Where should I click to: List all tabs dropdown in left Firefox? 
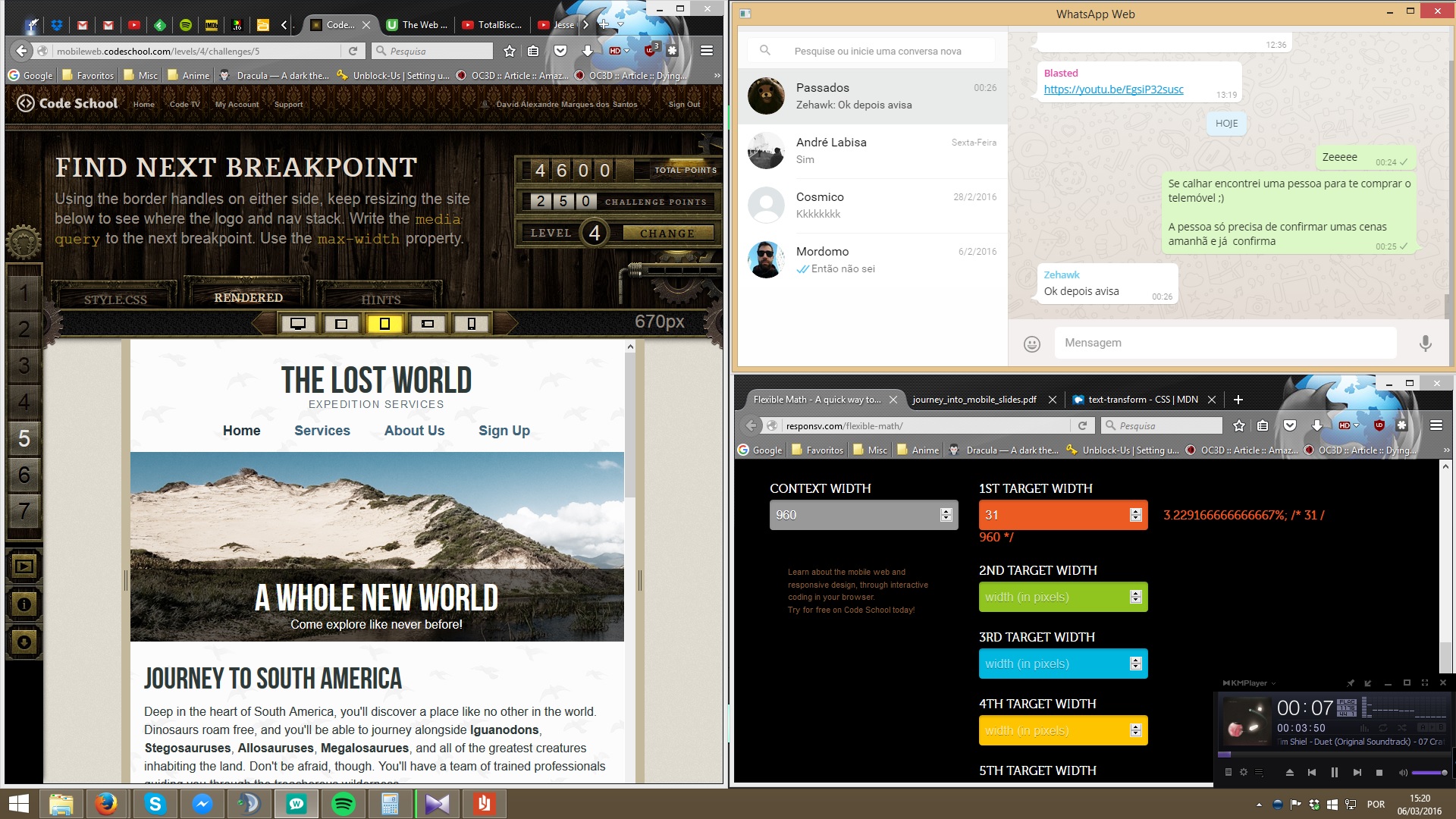[x=620, y=25]
